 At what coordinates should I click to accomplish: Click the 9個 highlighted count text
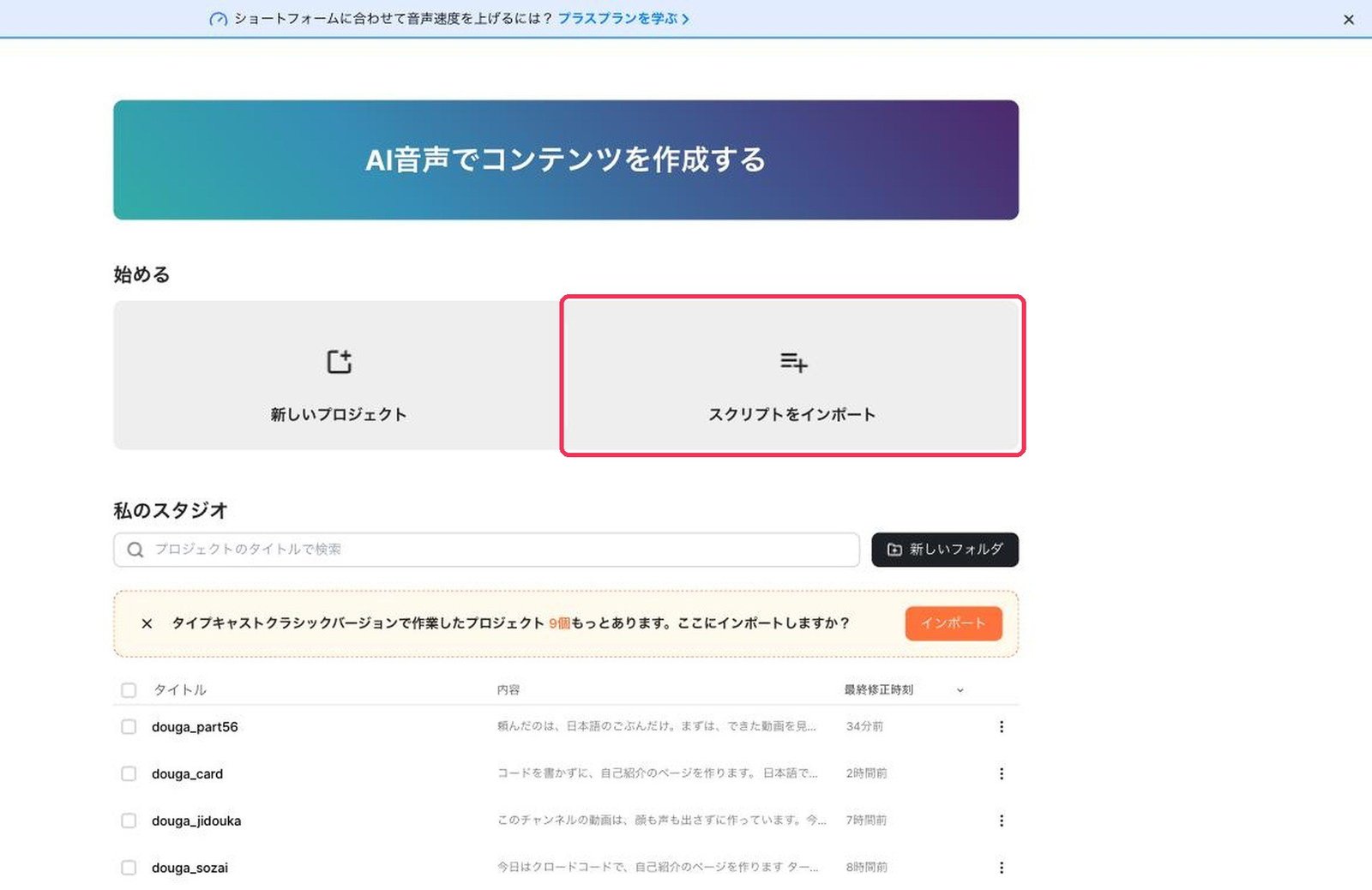click(559, 623)
